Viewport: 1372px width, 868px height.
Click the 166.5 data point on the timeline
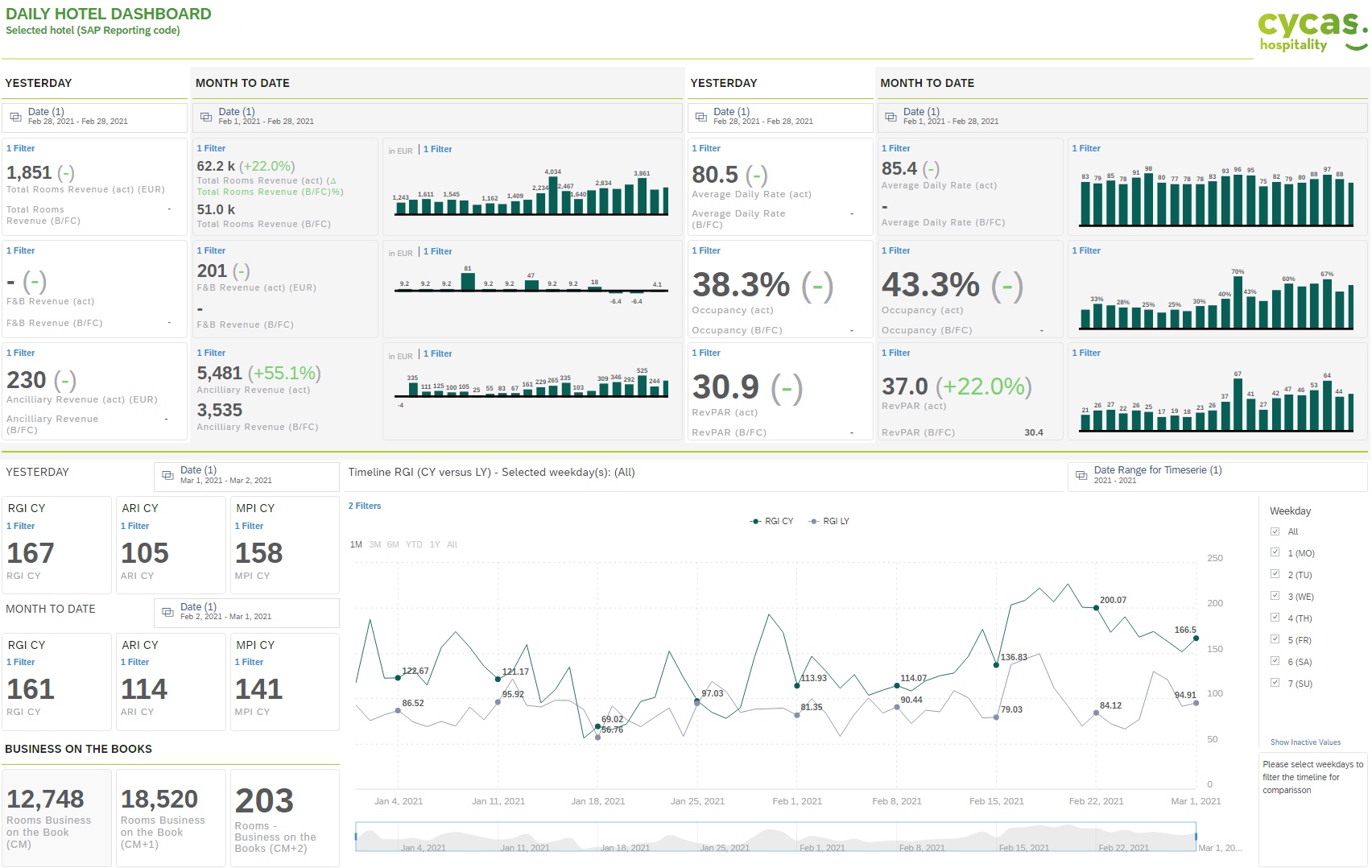(1196, 639)
